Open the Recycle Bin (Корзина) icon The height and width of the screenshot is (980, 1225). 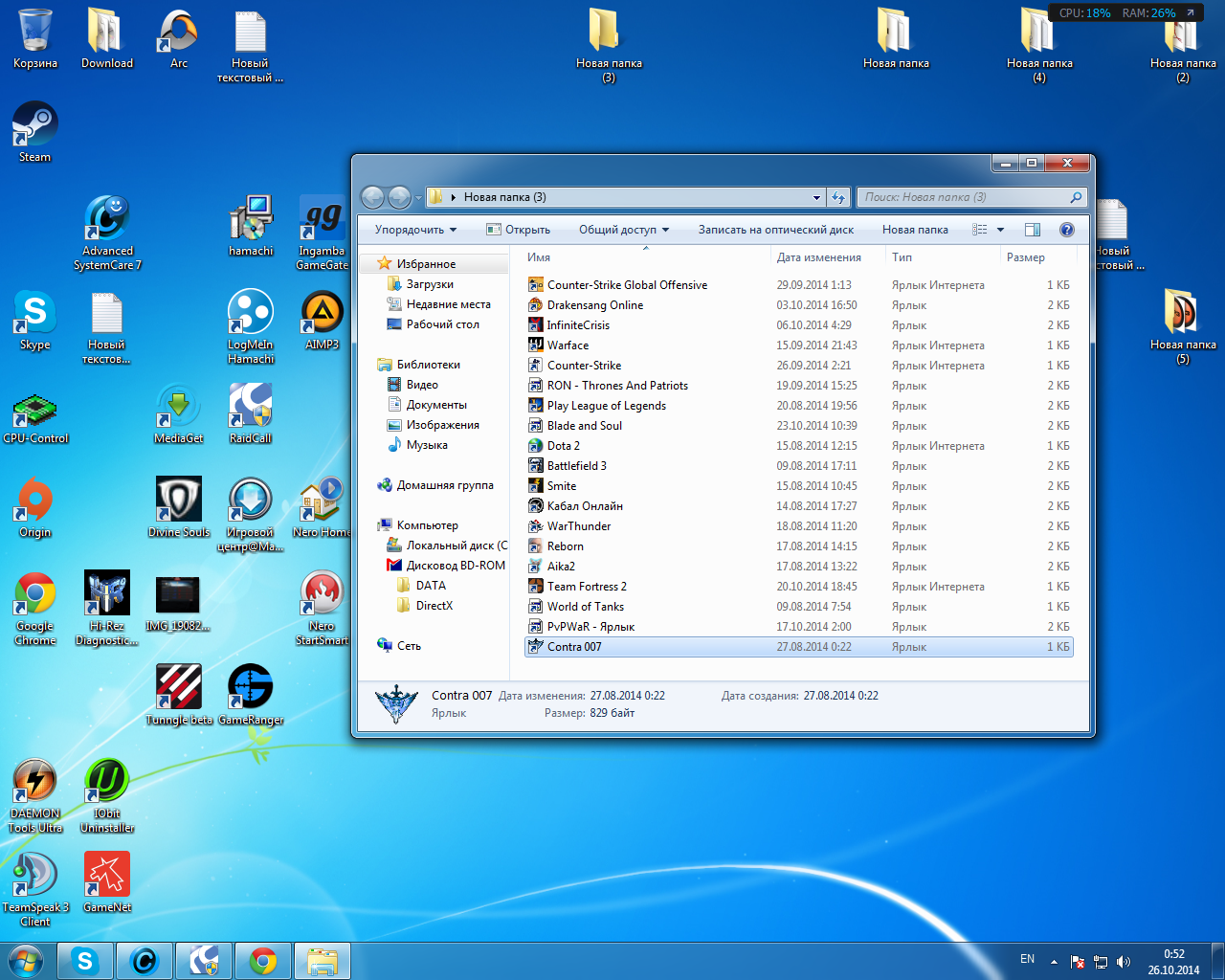pos(35,38)
